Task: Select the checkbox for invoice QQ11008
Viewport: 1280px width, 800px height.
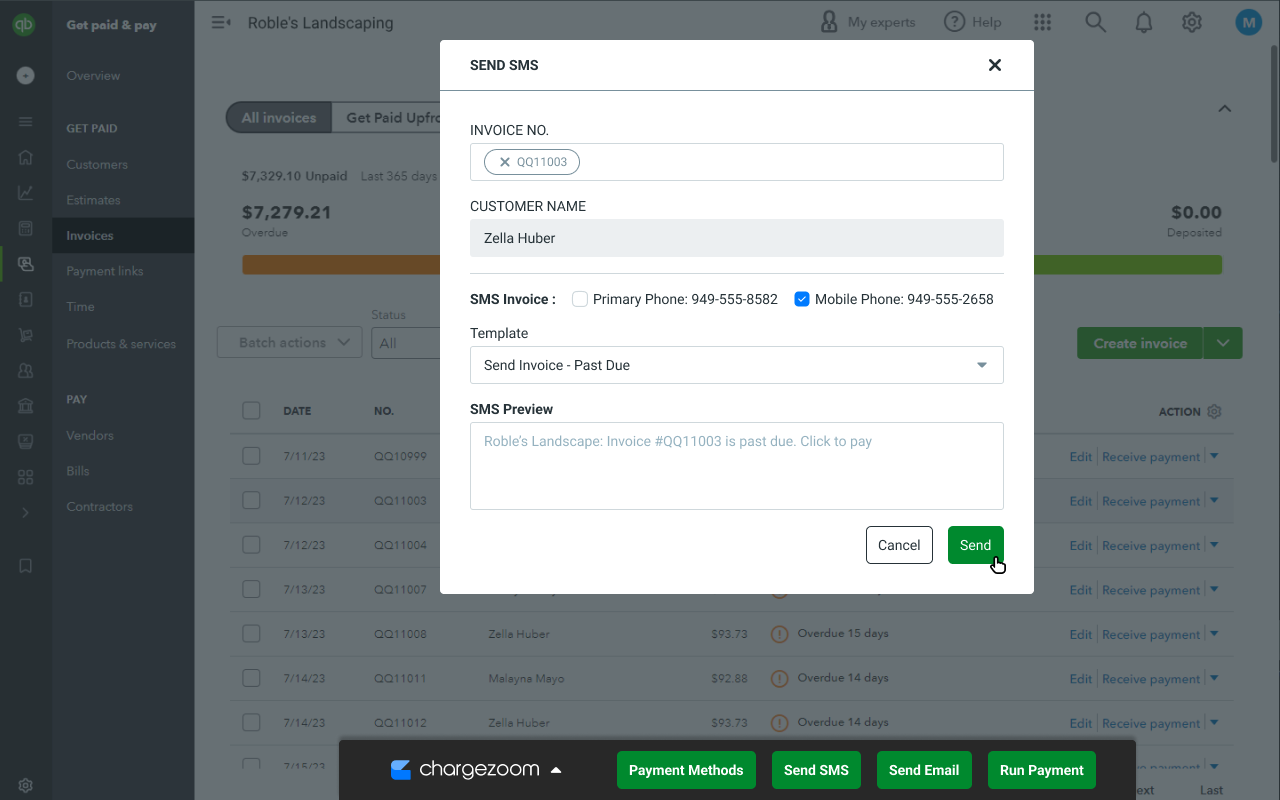Action: [251, 634]
